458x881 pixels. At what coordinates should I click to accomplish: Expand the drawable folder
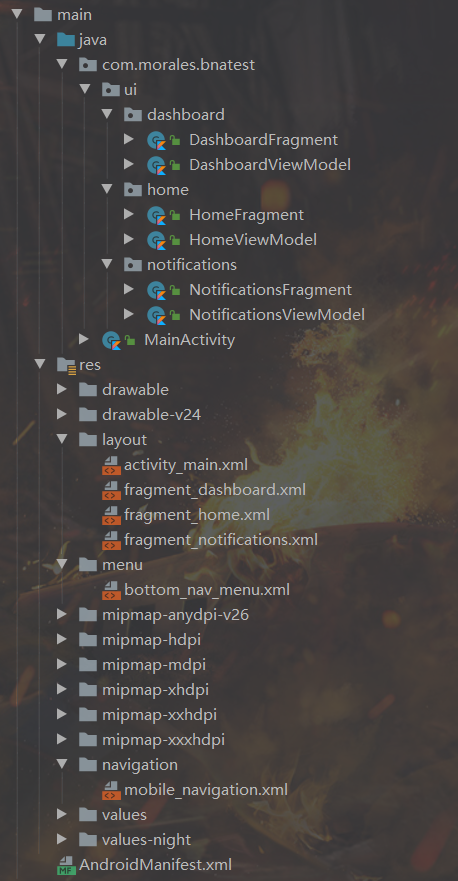(62, 389)
